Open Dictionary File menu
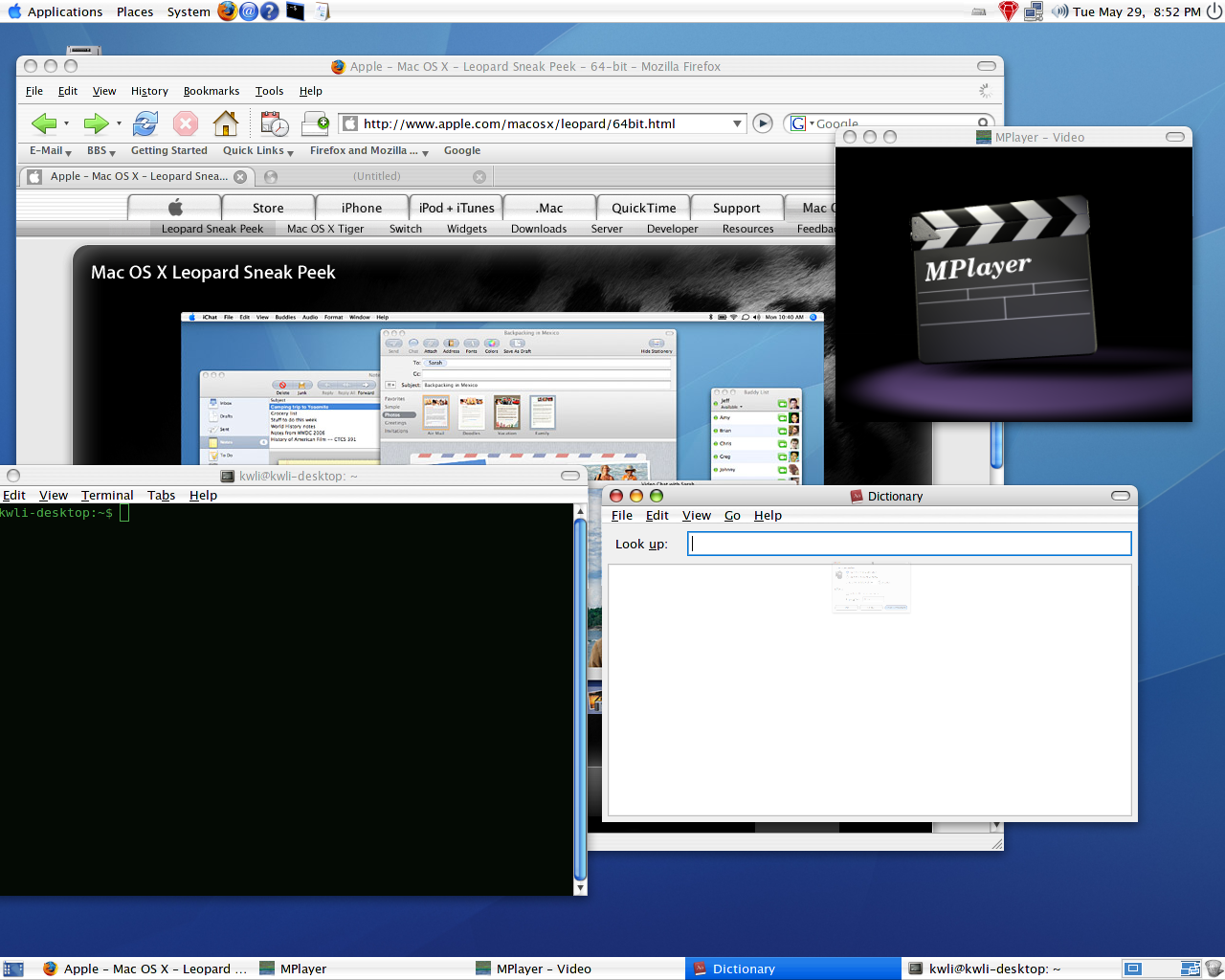Viewport: 1225px width, 980px height. click(622, 515)
